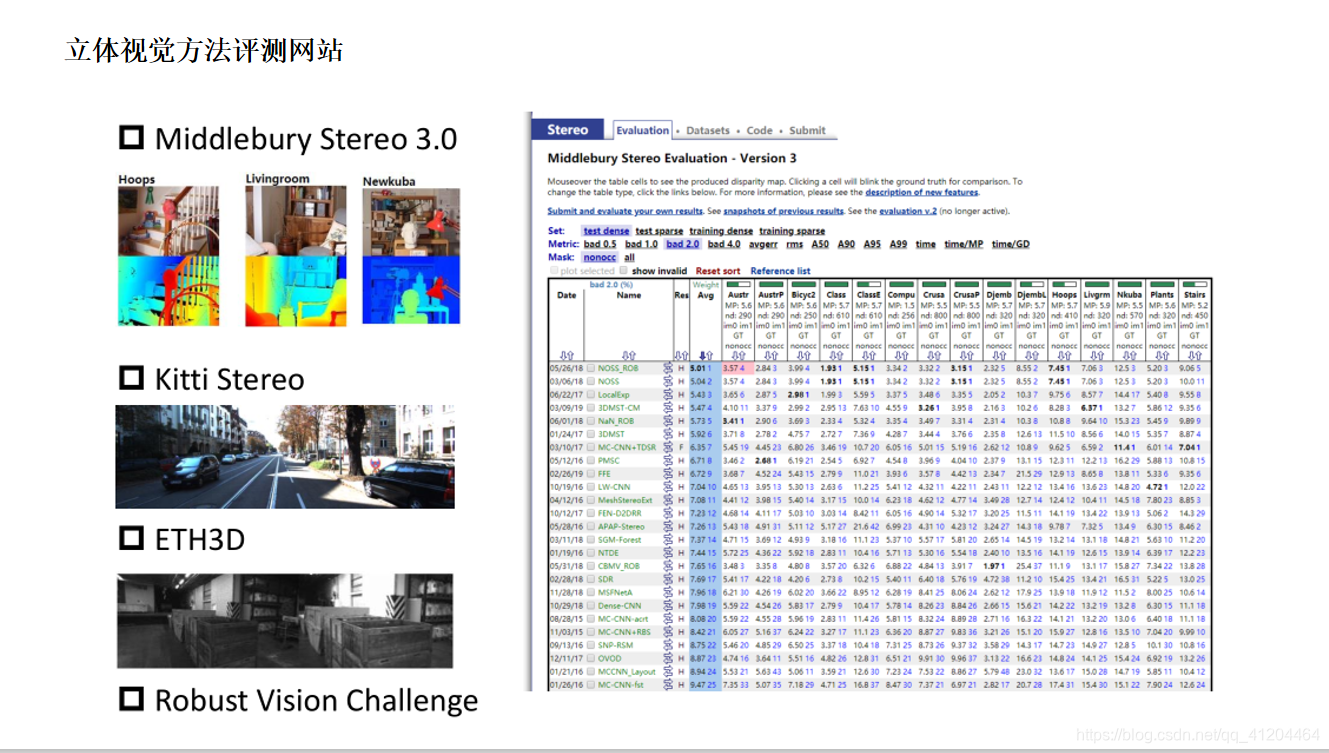The width and height of the screenshot is (1329, 753).
Task: Sort table by Compu column arrows
Action: pyautogui.click(x=901, y=355)
